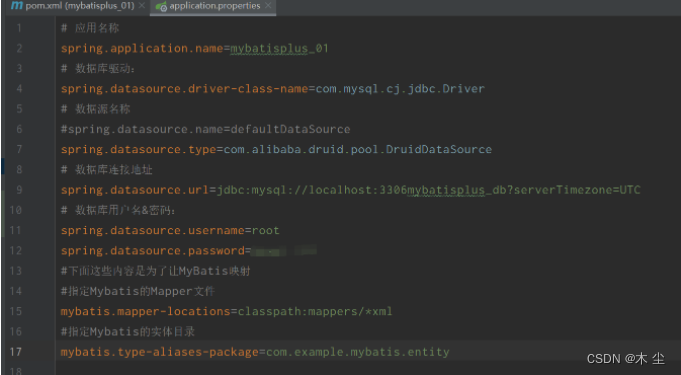Click the spring.datasource.username key
681x375 pixels.
[x=152, y=230]
